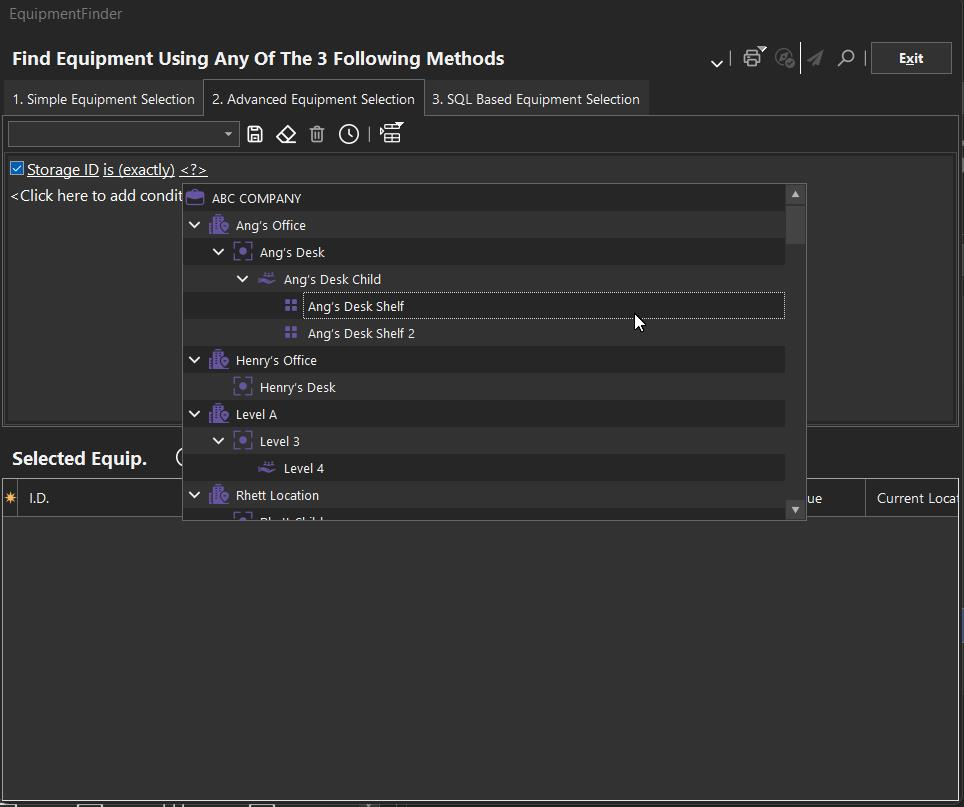Viewport: 964px width, 807px height.
Task: Collapse the Level A tree node
Action: [x=195, y=414]
